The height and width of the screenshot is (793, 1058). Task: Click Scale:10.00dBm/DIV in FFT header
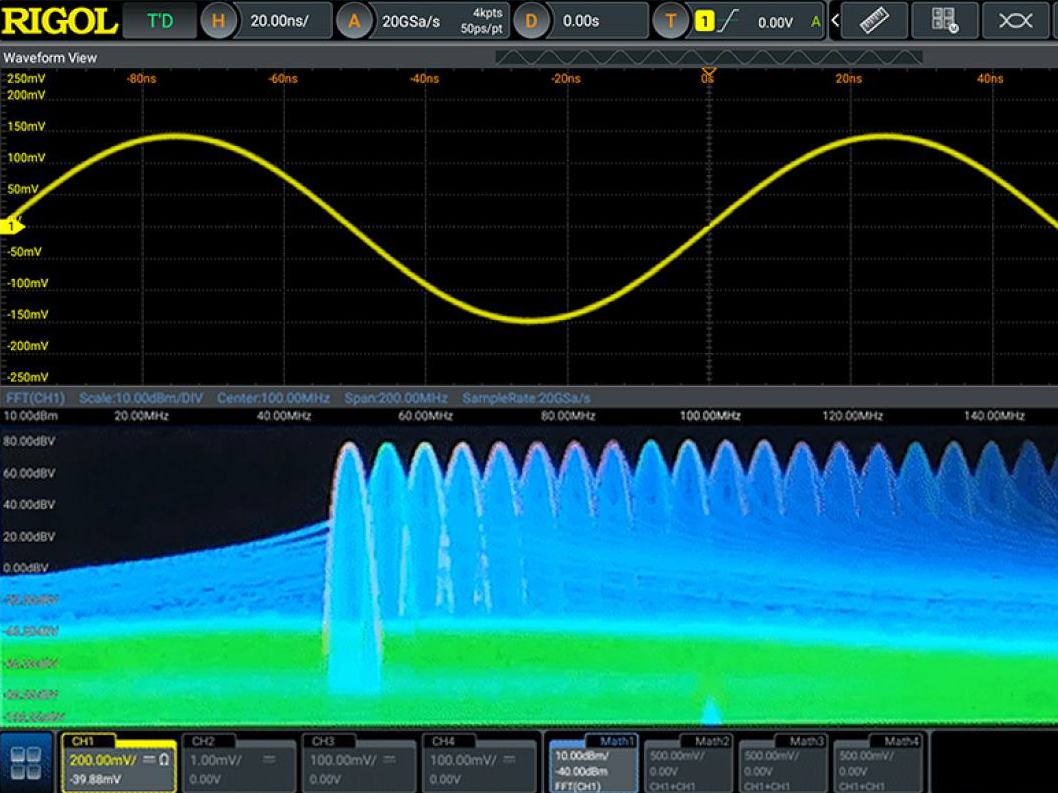[140, 398]
